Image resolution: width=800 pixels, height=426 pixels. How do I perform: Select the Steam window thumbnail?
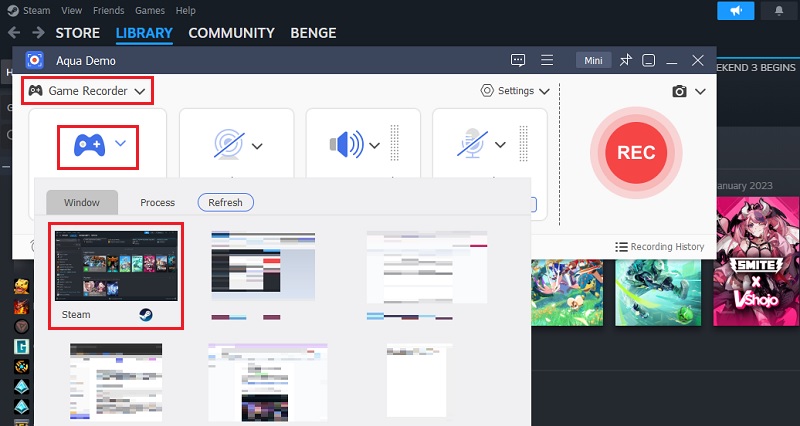coord(116,265)
